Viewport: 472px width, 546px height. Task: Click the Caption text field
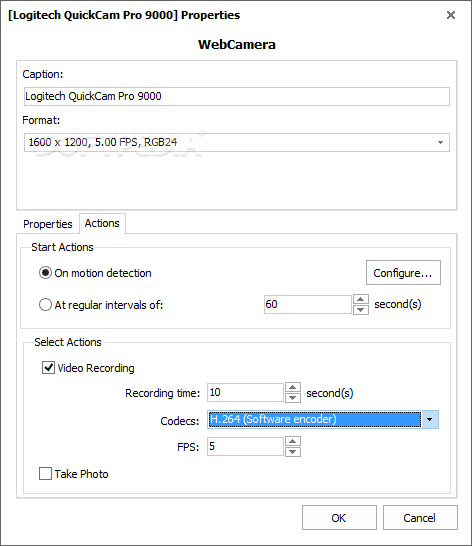point(237,96)
